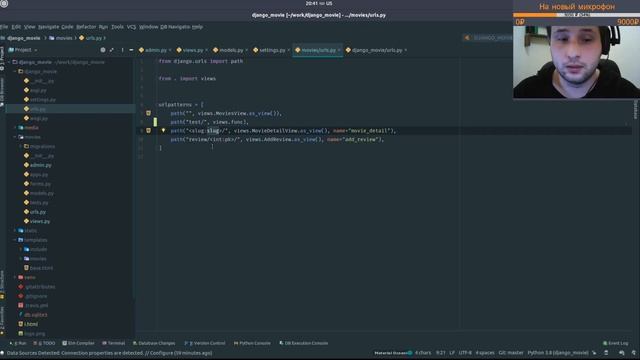
Task: Close the settings.py editor tab
Action: pyautogui.click(x=289, y=50)
